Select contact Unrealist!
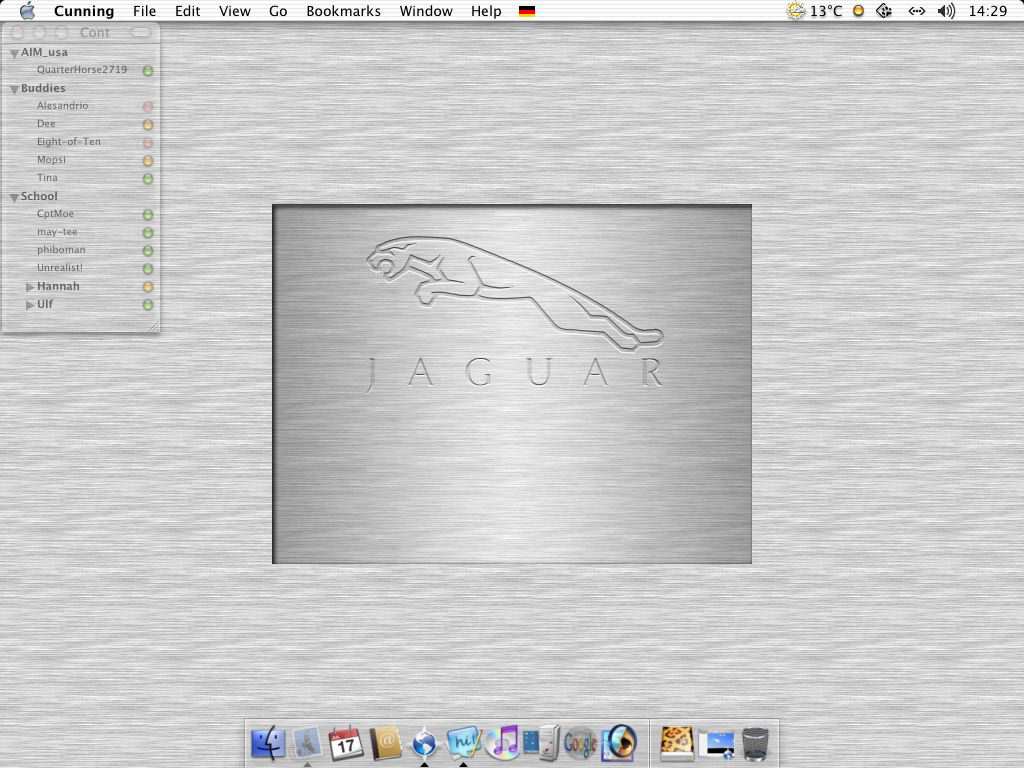The height and width of the screenshot is (768, 1024). 60,268
